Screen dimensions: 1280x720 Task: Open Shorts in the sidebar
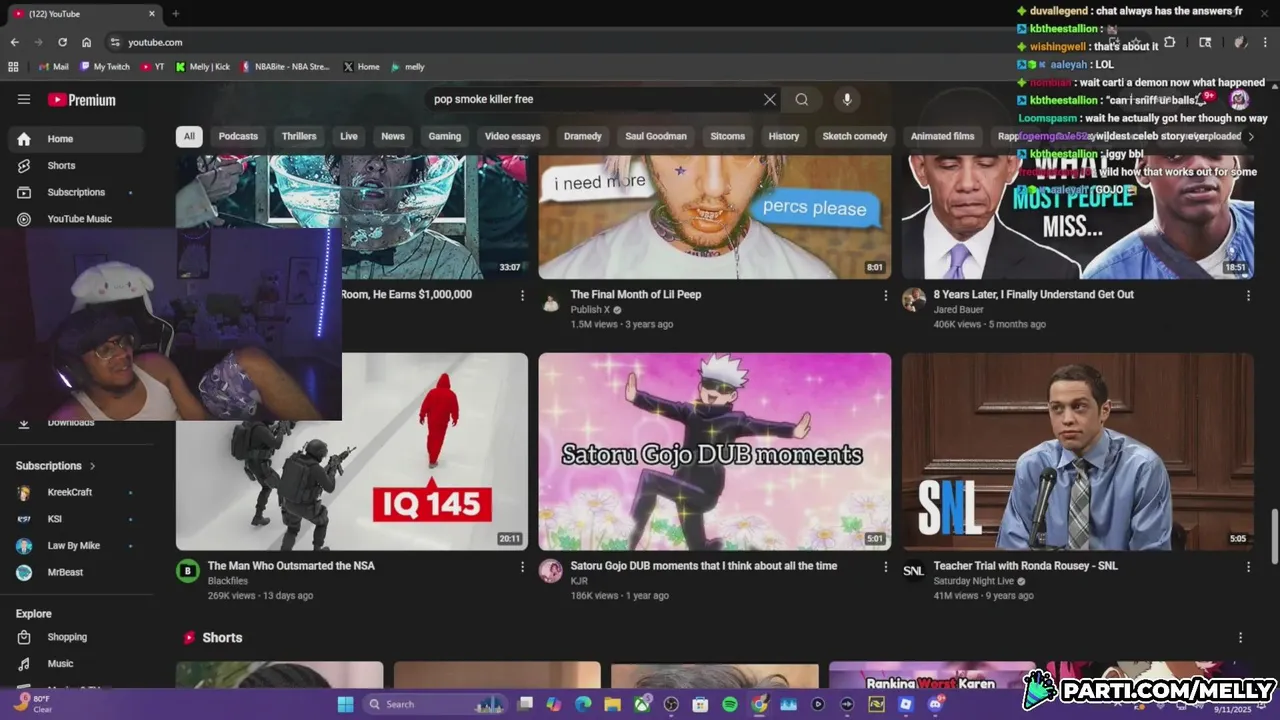point(76,165)
